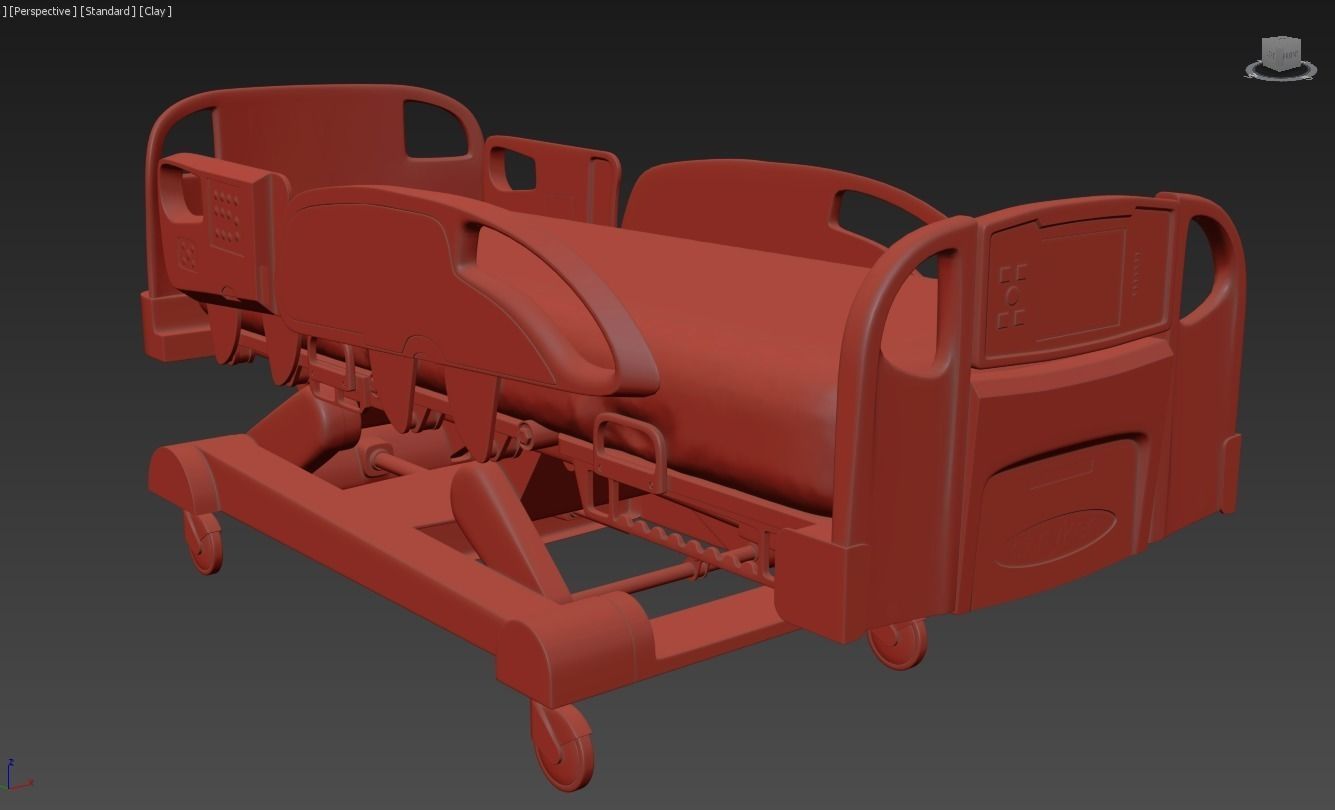Click the ViewCube navigation widget

pyautogui.click(x=1281, y=57)
